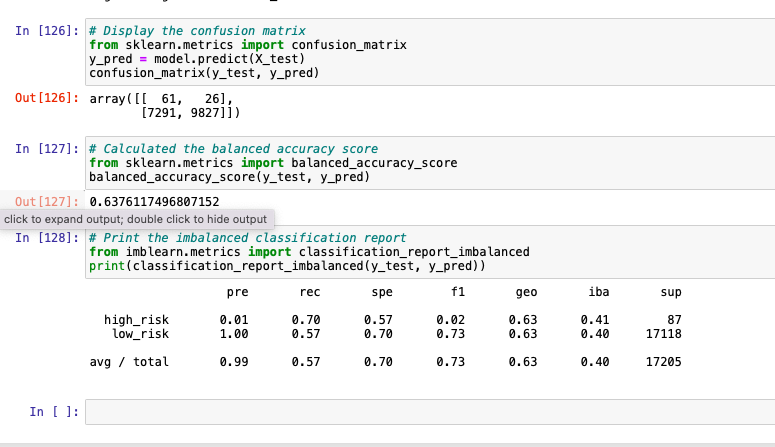Click the avg precision value 0.99
Viewport: 775px width, 447px height.
(x=234, y=362)
